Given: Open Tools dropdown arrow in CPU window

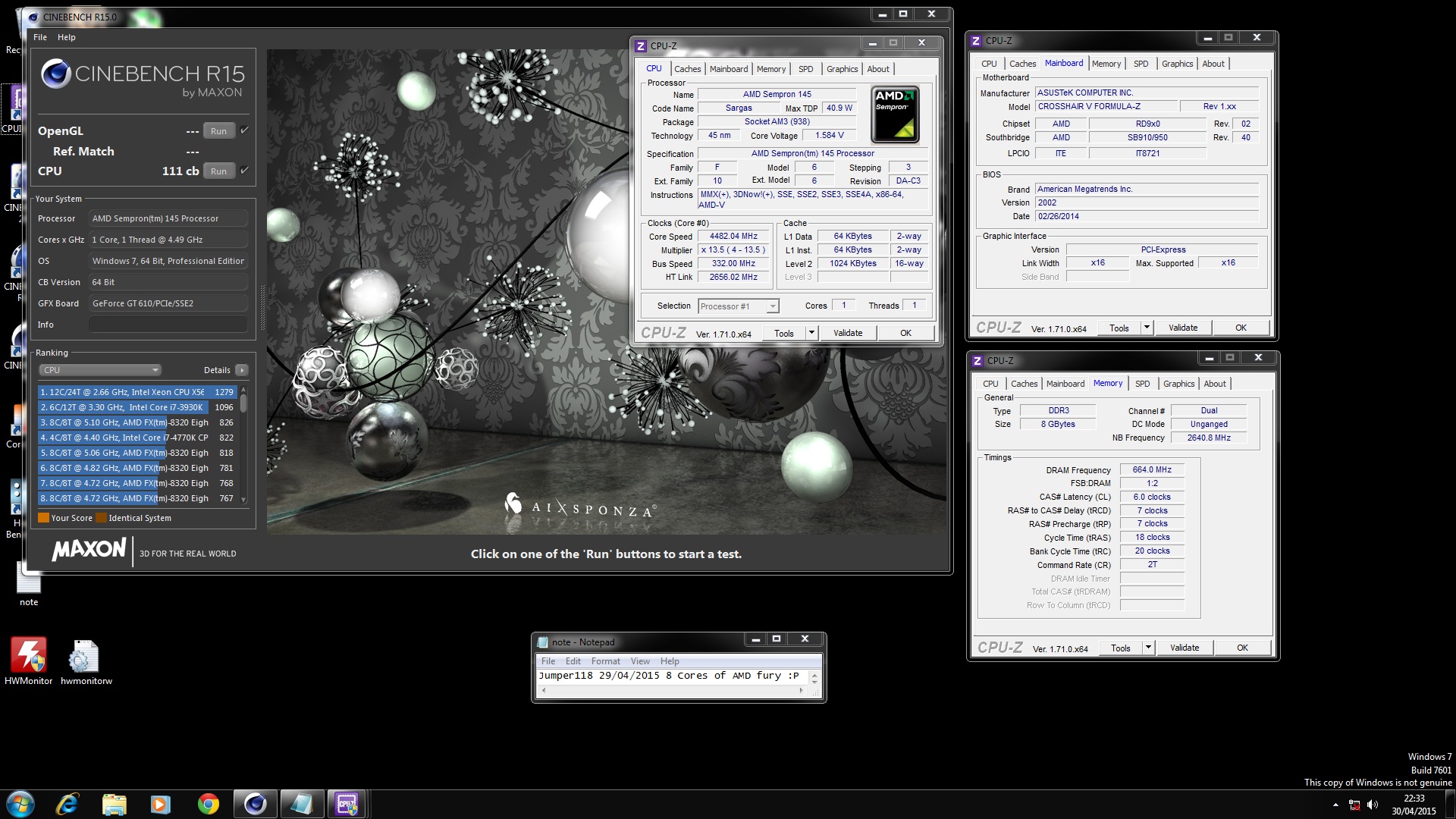Looking at the screenshot, I should [x=811, y=333].
